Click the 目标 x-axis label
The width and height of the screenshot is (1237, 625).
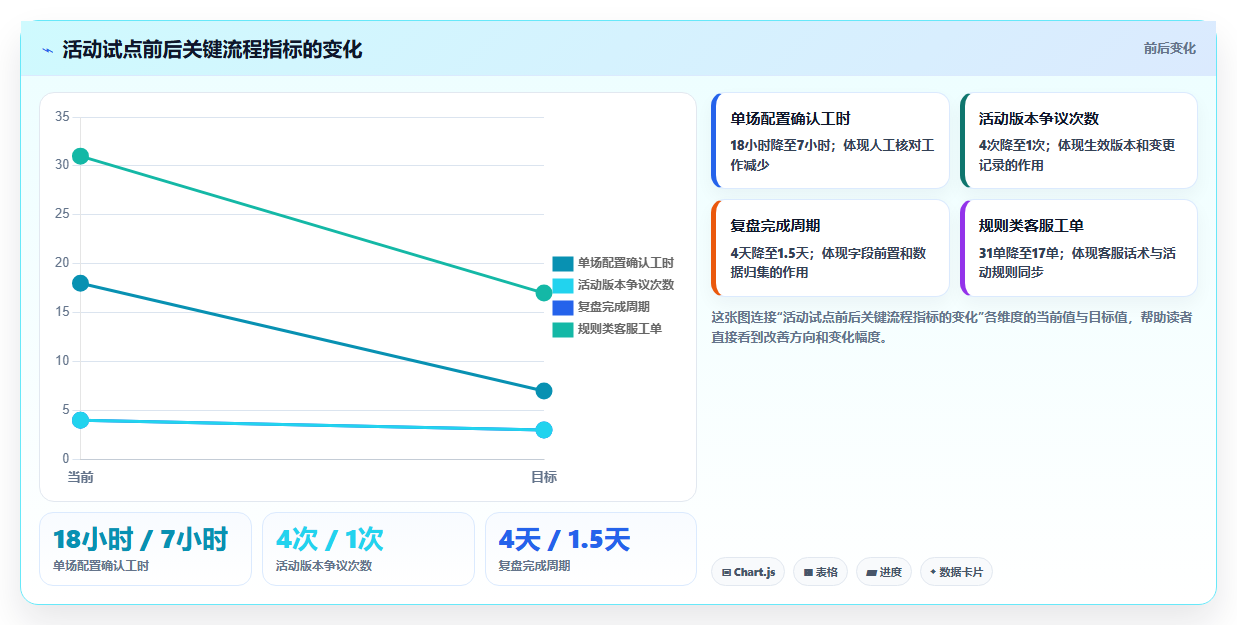[x=544, y=477]
